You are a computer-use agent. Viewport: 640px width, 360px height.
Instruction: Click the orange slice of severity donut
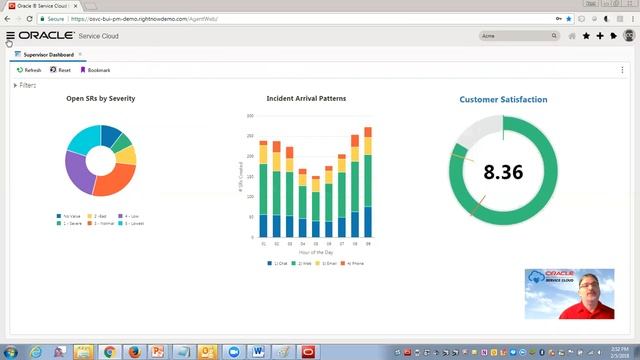click(x=116, y=180)
